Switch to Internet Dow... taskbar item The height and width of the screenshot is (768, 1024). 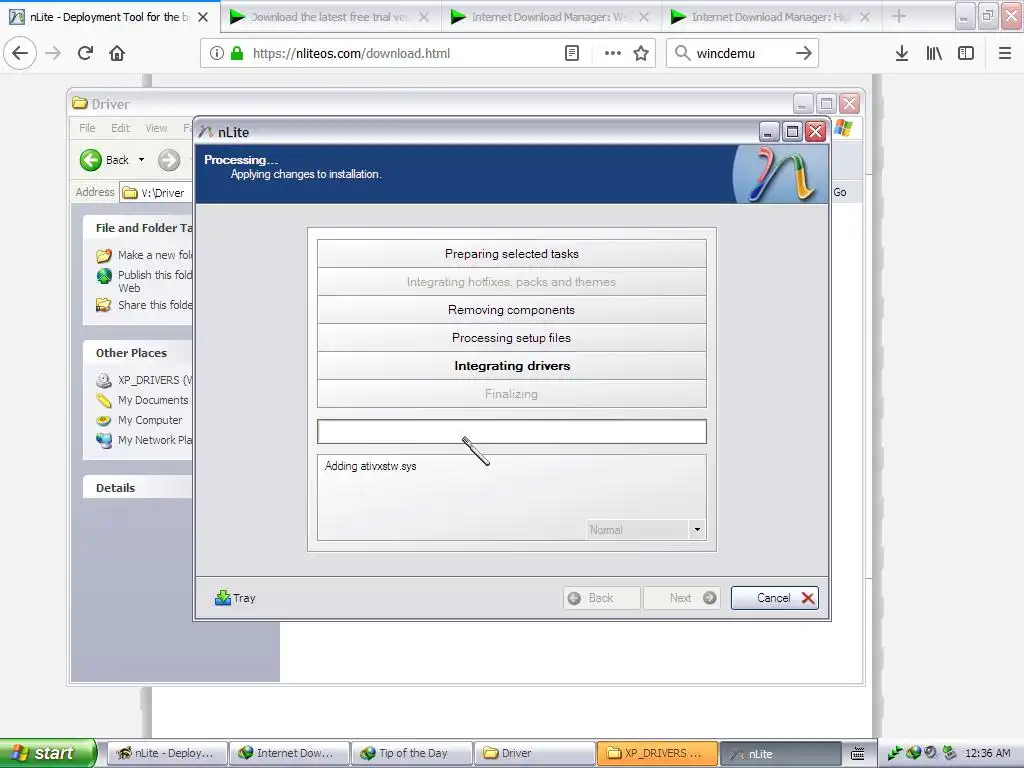[289, 753]
